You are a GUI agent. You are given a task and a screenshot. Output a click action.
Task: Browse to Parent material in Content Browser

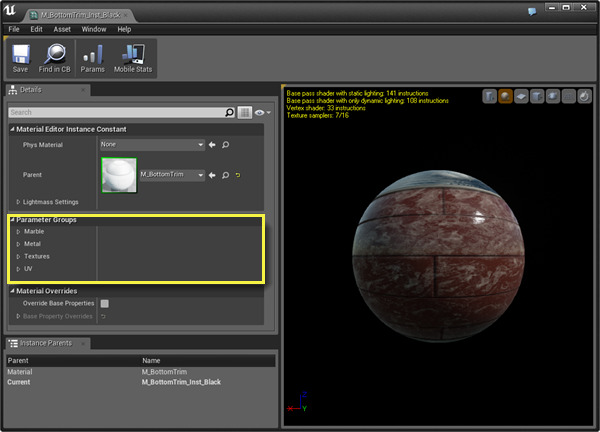[226, 175]
